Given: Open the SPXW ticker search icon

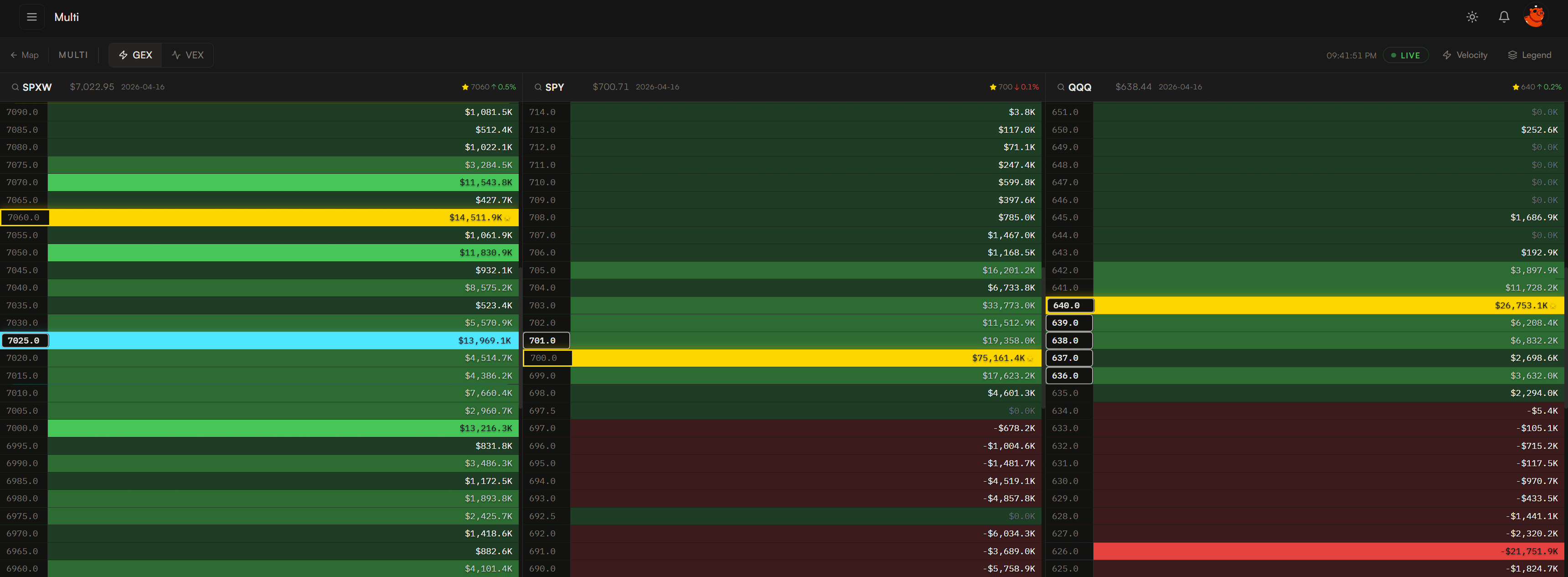Looking at the screenshot, I should point(15,87).
